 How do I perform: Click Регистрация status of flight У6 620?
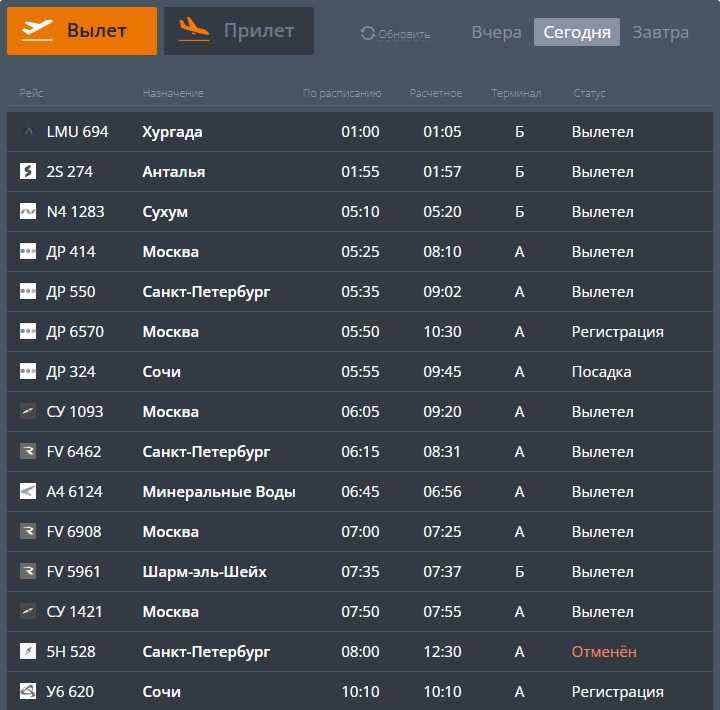point(618,692)
